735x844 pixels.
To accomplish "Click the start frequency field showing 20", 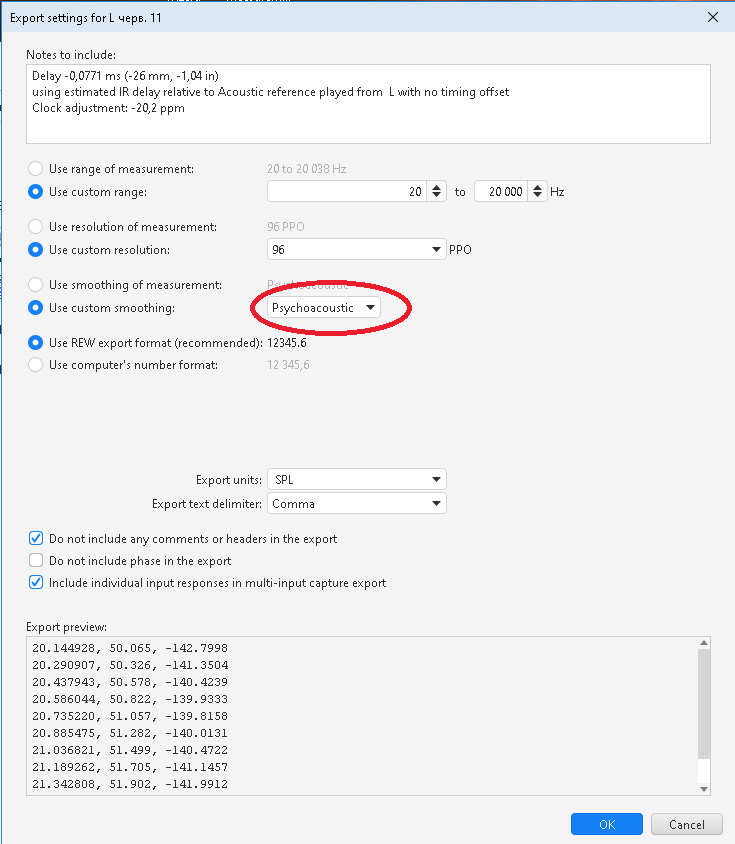I will [346, 192].
